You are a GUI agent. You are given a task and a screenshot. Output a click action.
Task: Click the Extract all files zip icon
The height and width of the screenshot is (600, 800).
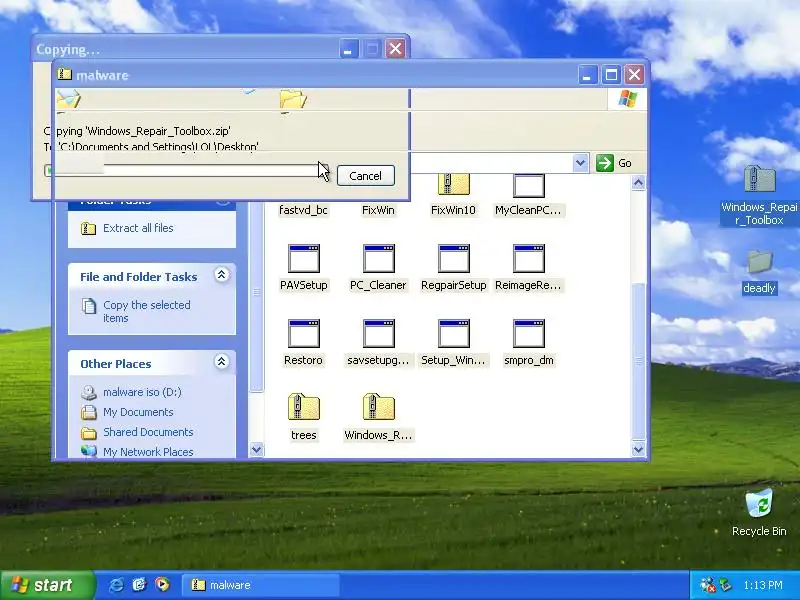88,228
